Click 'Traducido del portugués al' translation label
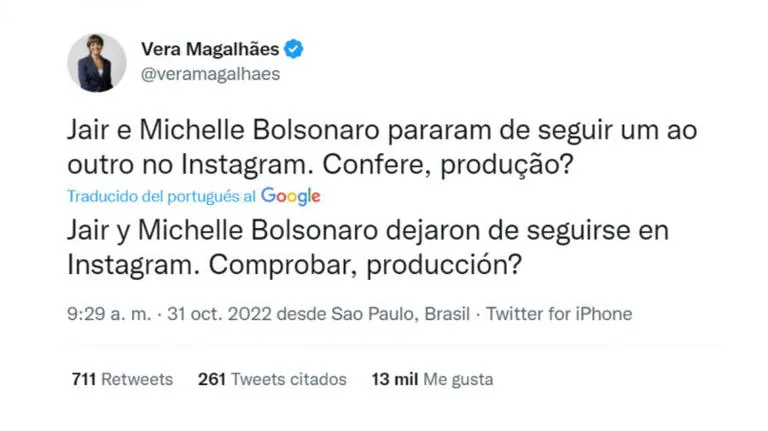The width and height of the screenshot is (768, 431). (162, 197)
